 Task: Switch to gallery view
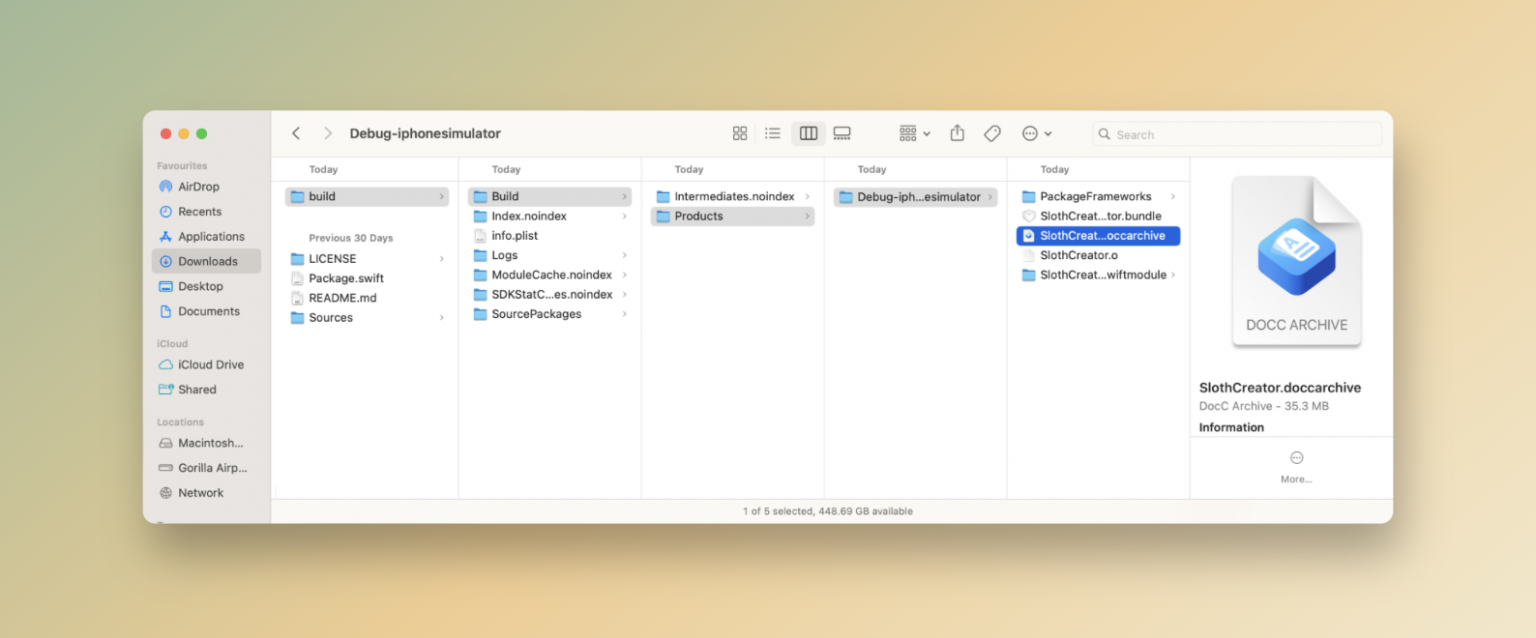coord(841,132)
